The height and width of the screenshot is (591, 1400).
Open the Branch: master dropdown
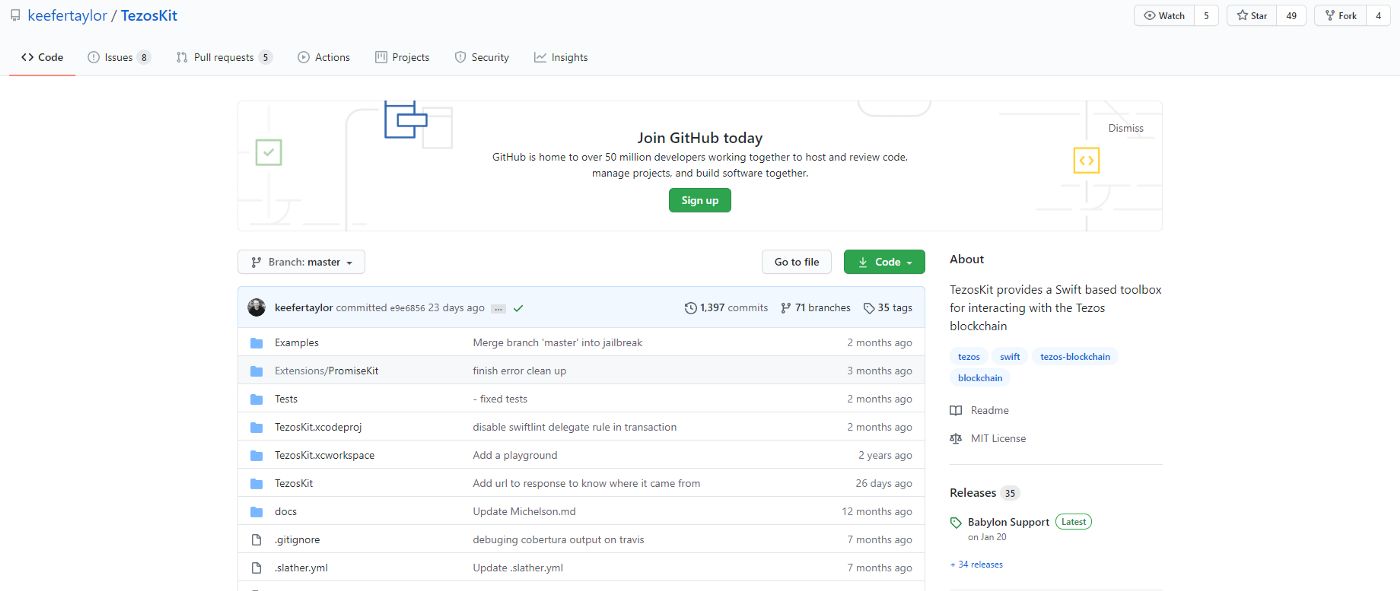pos(301,262)
